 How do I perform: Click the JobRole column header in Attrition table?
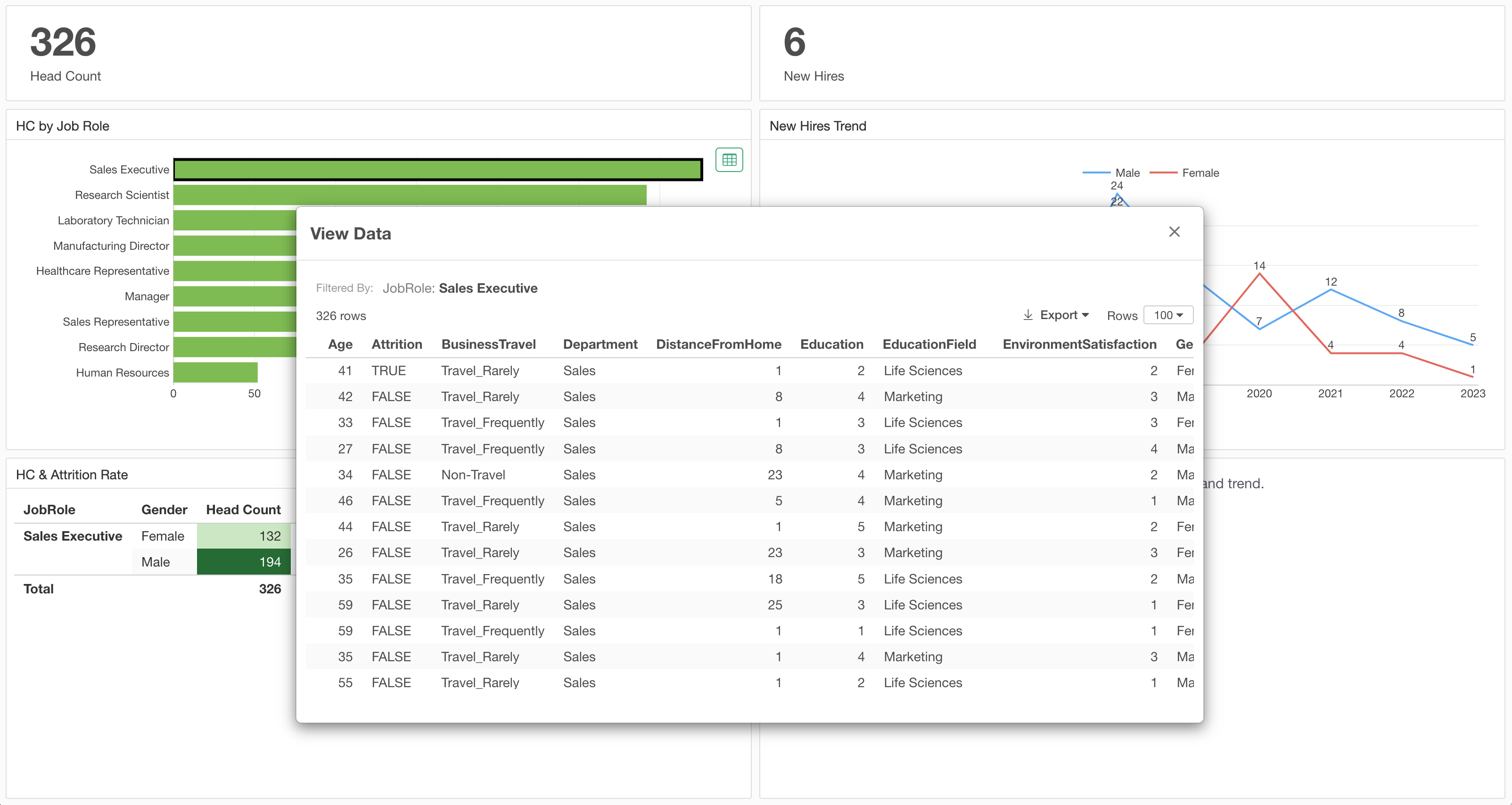click(x=49, y=510)
